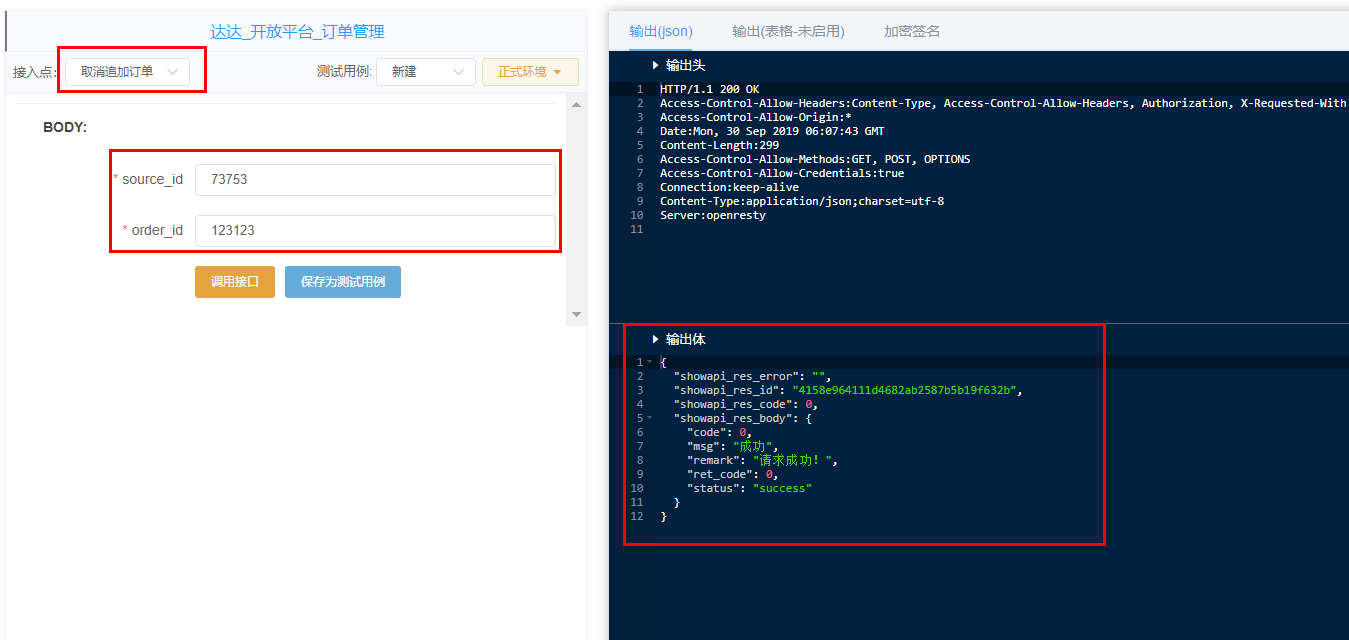Screen dimensions: 1349x640
Task: Click the Content-Length:299 header line
Action: tap(719, 145)
